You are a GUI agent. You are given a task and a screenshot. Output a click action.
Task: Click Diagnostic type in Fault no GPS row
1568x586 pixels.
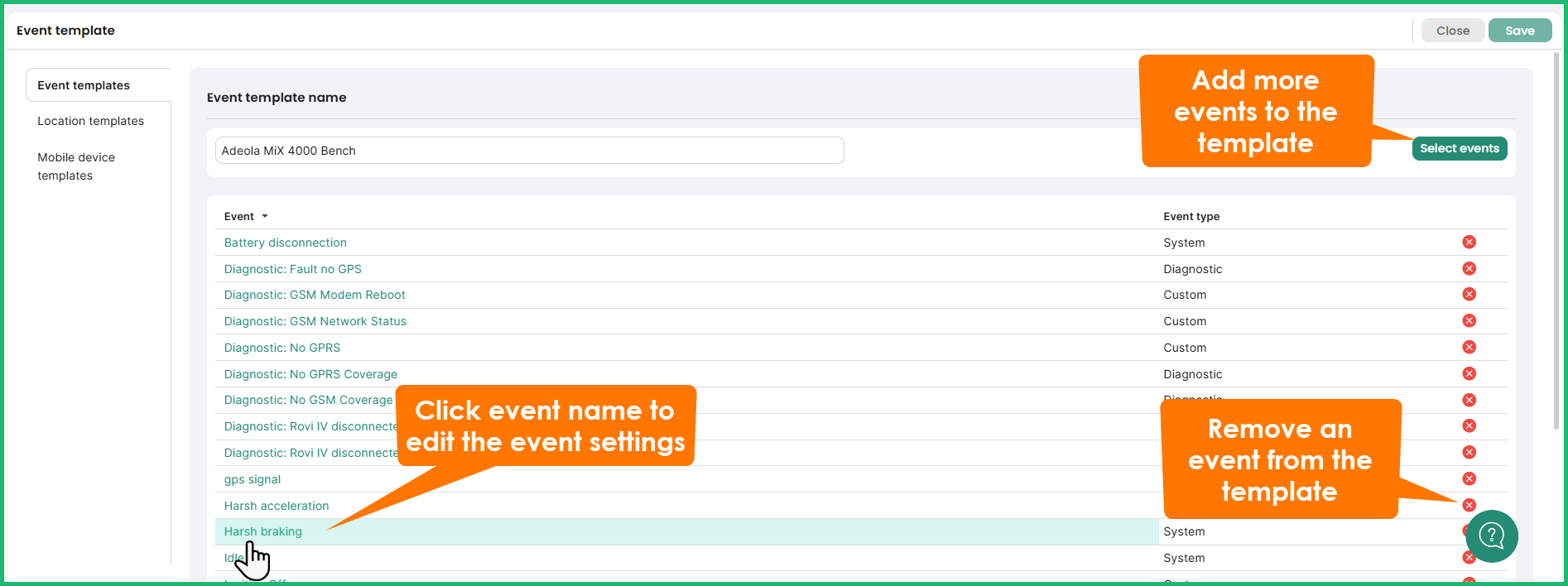[1193, 269]
